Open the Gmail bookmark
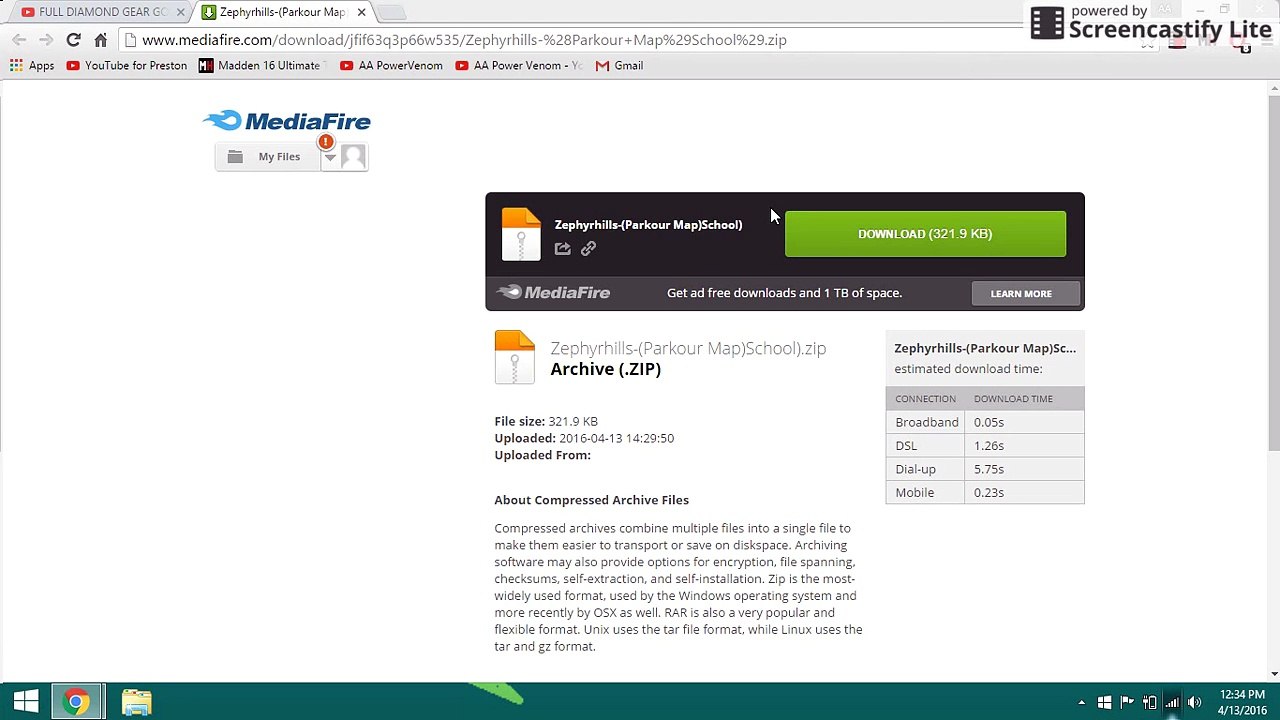This screenshot has height=720, width=1280. [619, 66]
